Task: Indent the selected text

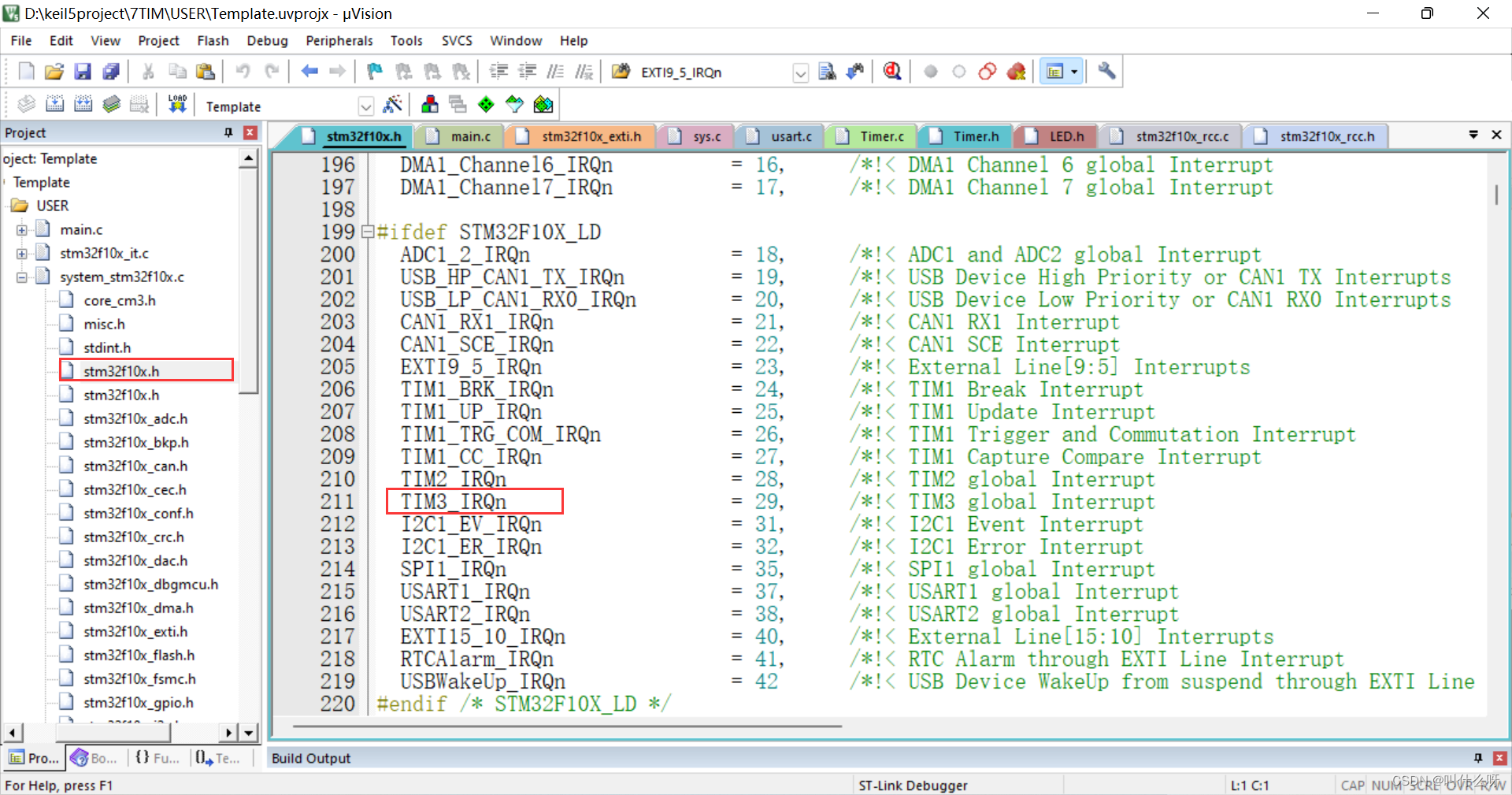Action: pos(498,72)
